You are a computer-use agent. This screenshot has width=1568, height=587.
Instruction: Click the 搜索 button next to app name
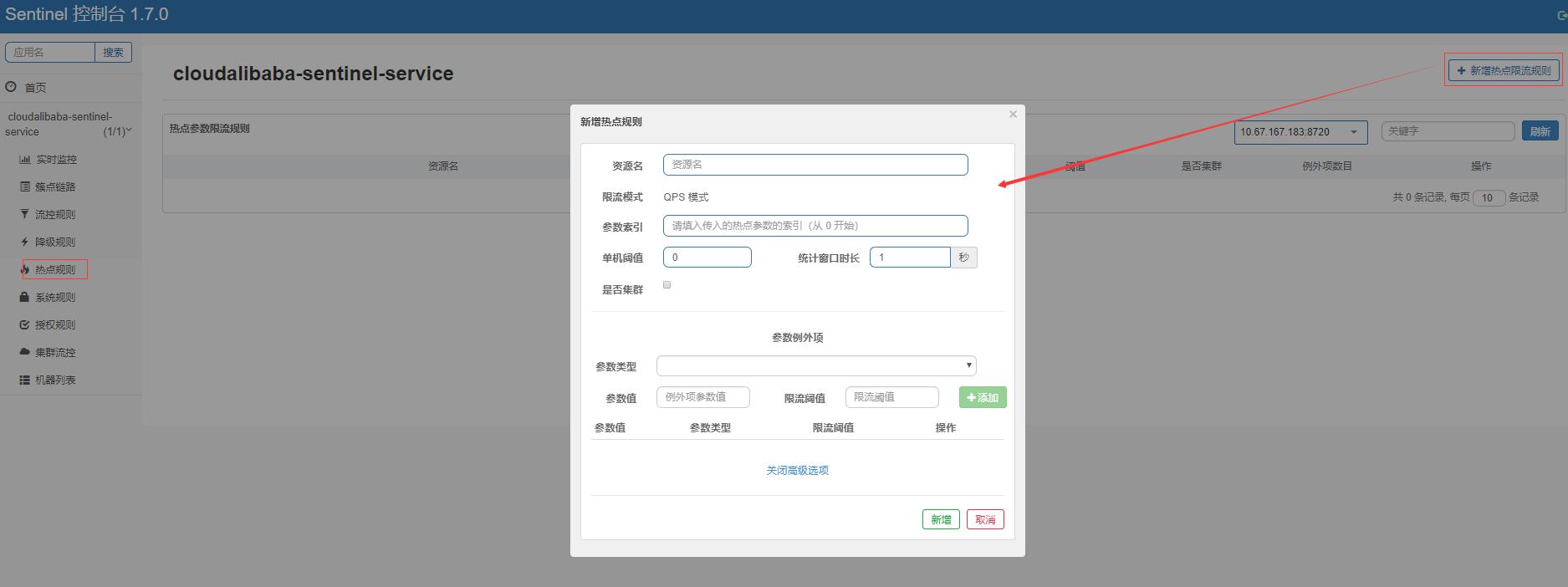coord(113,52)
